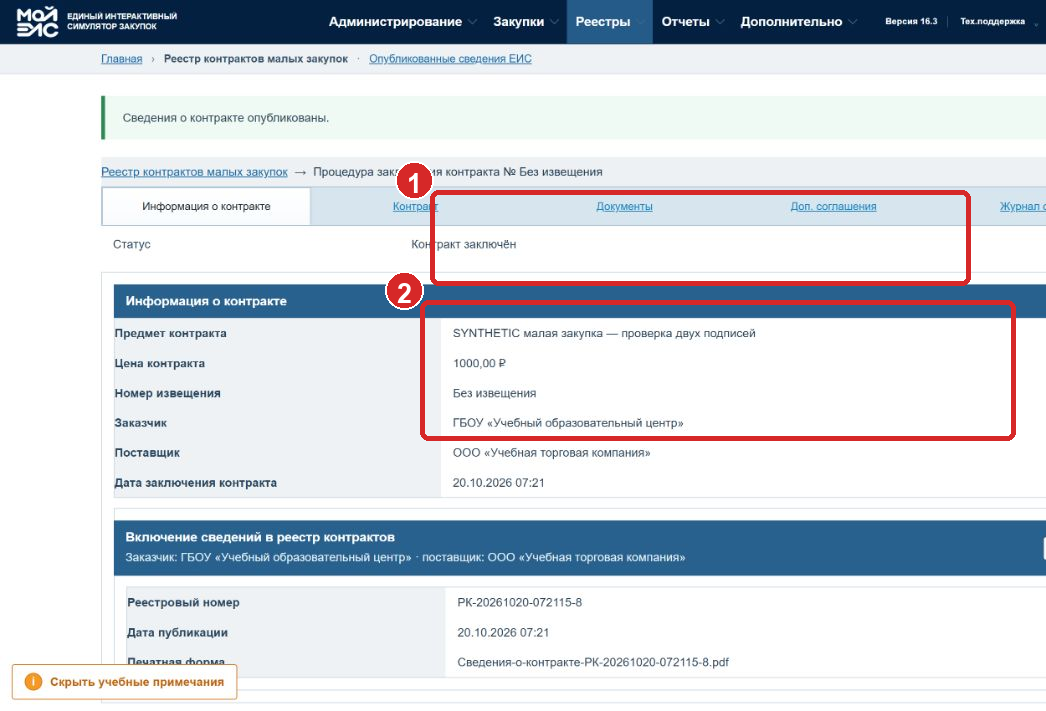Click the contract price 1000,00 ₽
1046x711 pixels.
(479, 363)
